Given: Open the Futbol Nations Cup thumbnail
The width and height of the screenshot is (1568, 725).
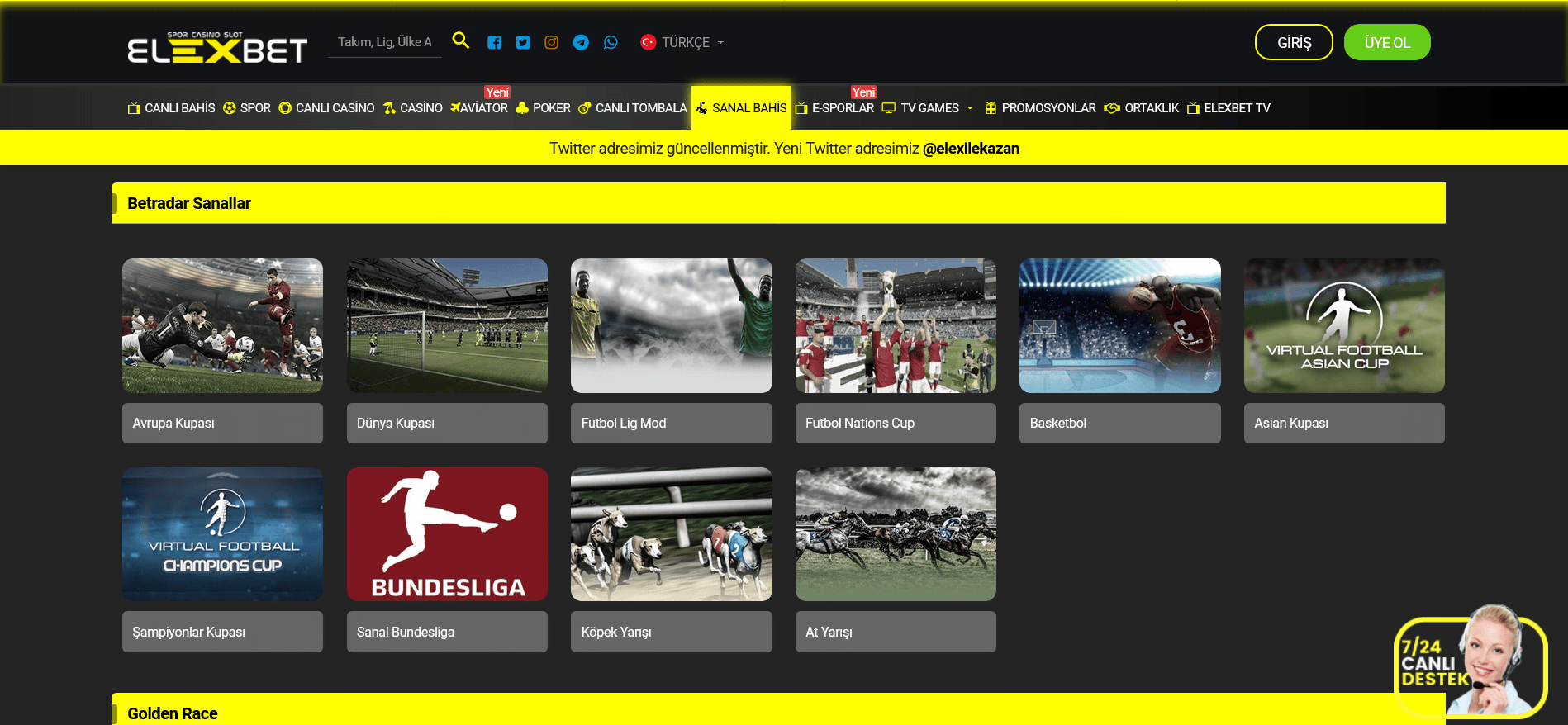Looking at the screenshot, I should [896, 325].
